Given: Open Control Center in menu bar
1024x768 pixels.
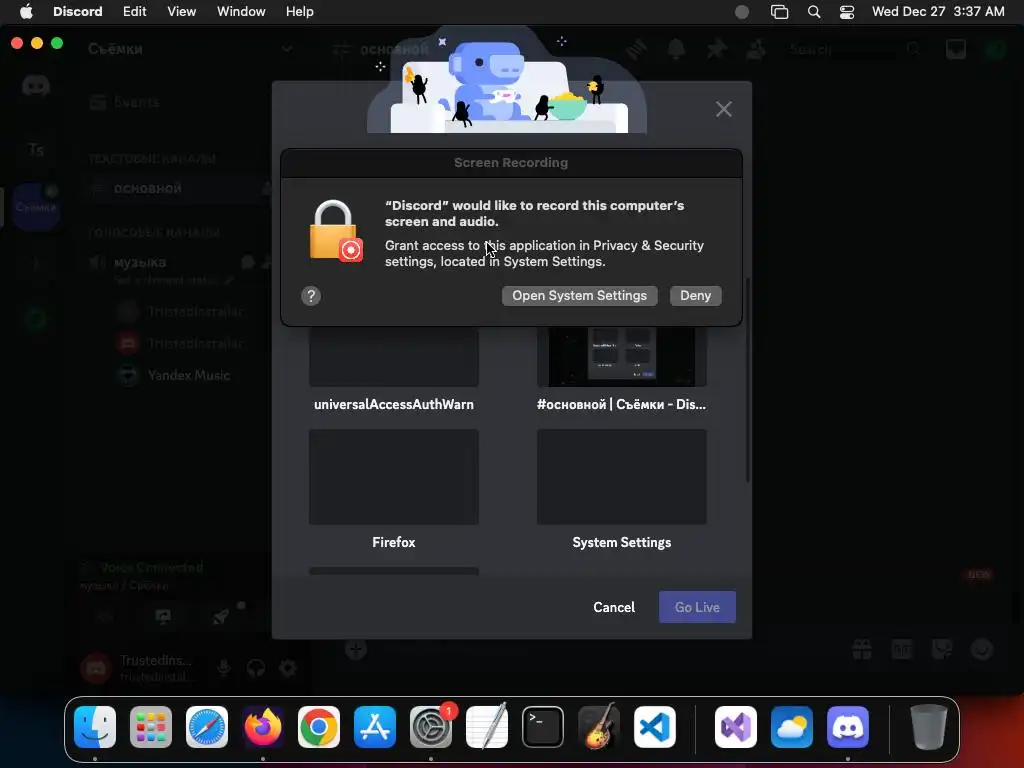Looking at the screenshot, I should [847, 12].
